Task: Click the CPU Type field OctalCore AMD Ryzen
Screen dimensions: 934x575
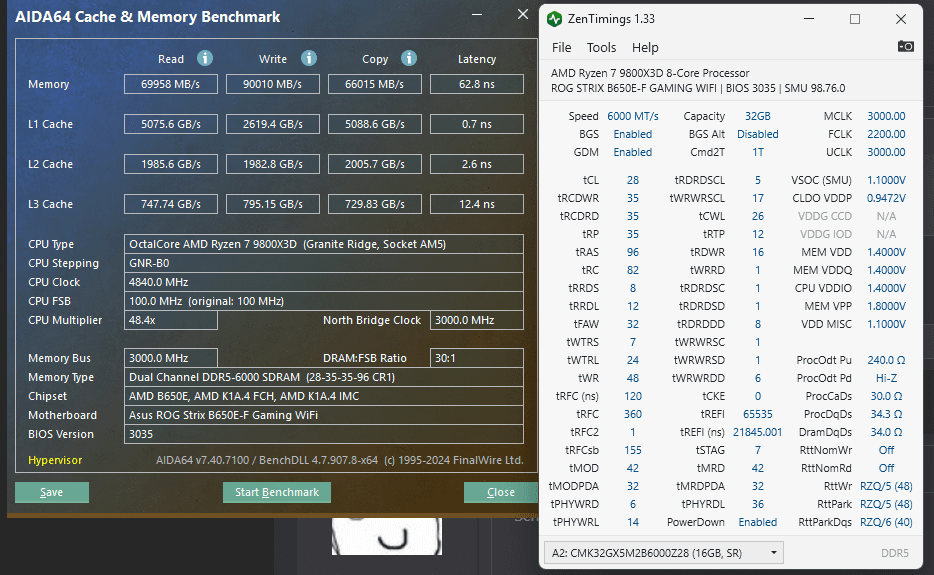Action: point(324,244)
